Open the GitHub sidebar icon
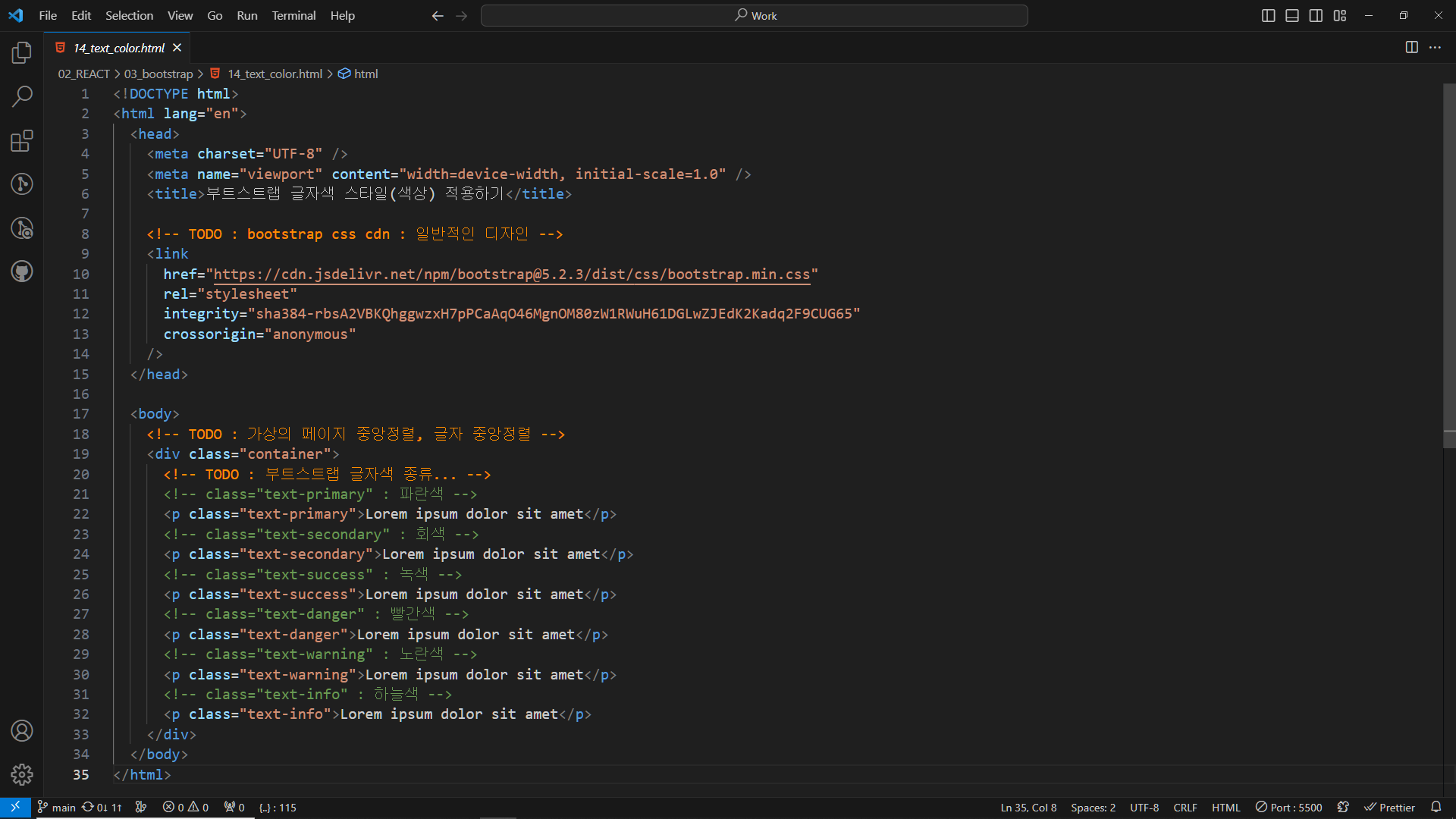This screenshot has width=1456, height=819. tap(22, 271)
